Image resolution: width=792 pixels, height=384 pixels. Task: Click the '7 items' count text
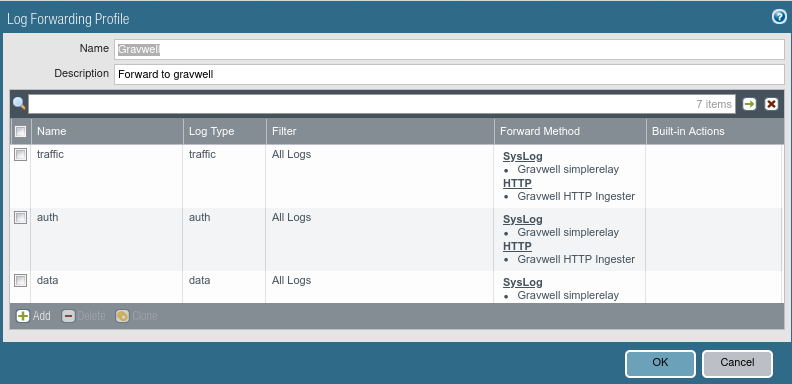(x=714, y=104)
